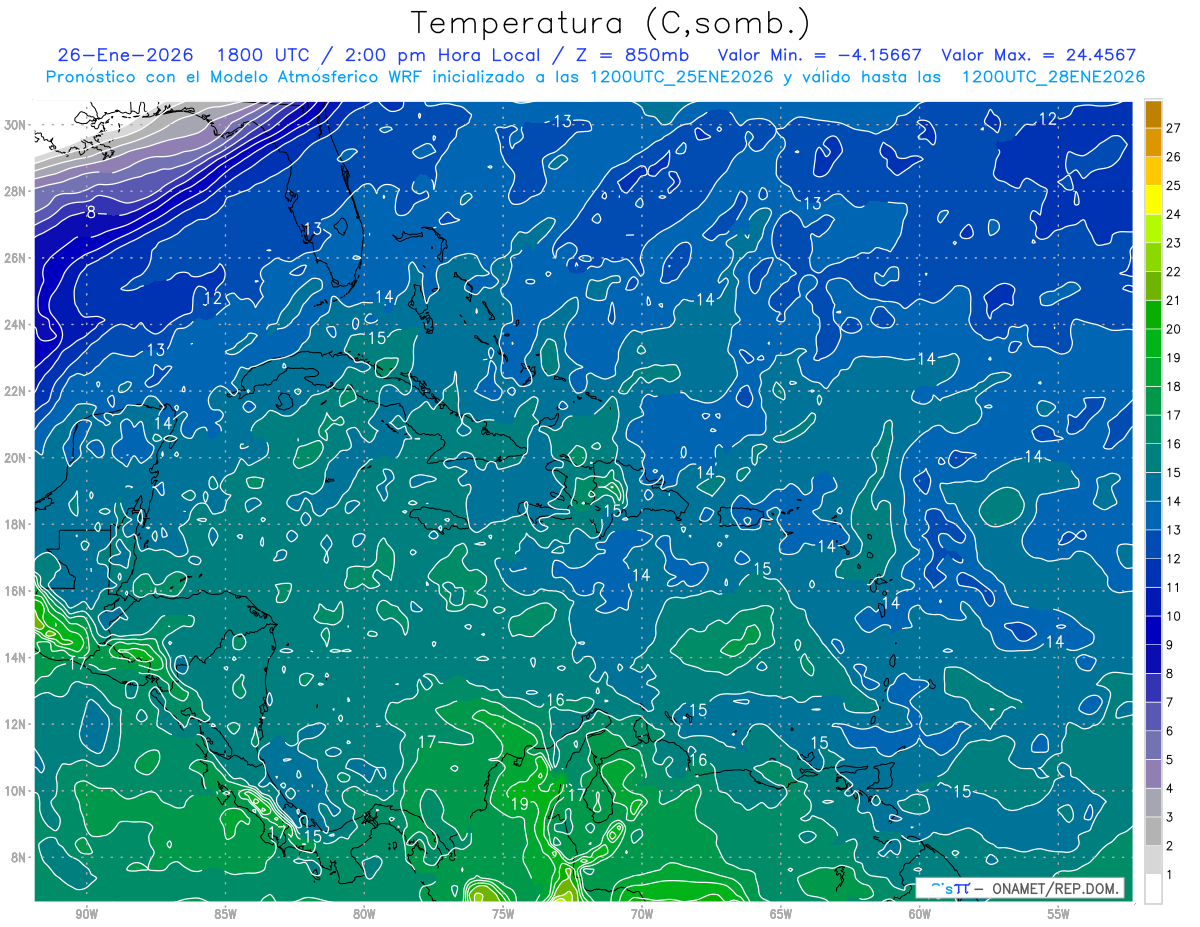Click the color scale label '1'

pyautogui.click(x=1170, y=875)
